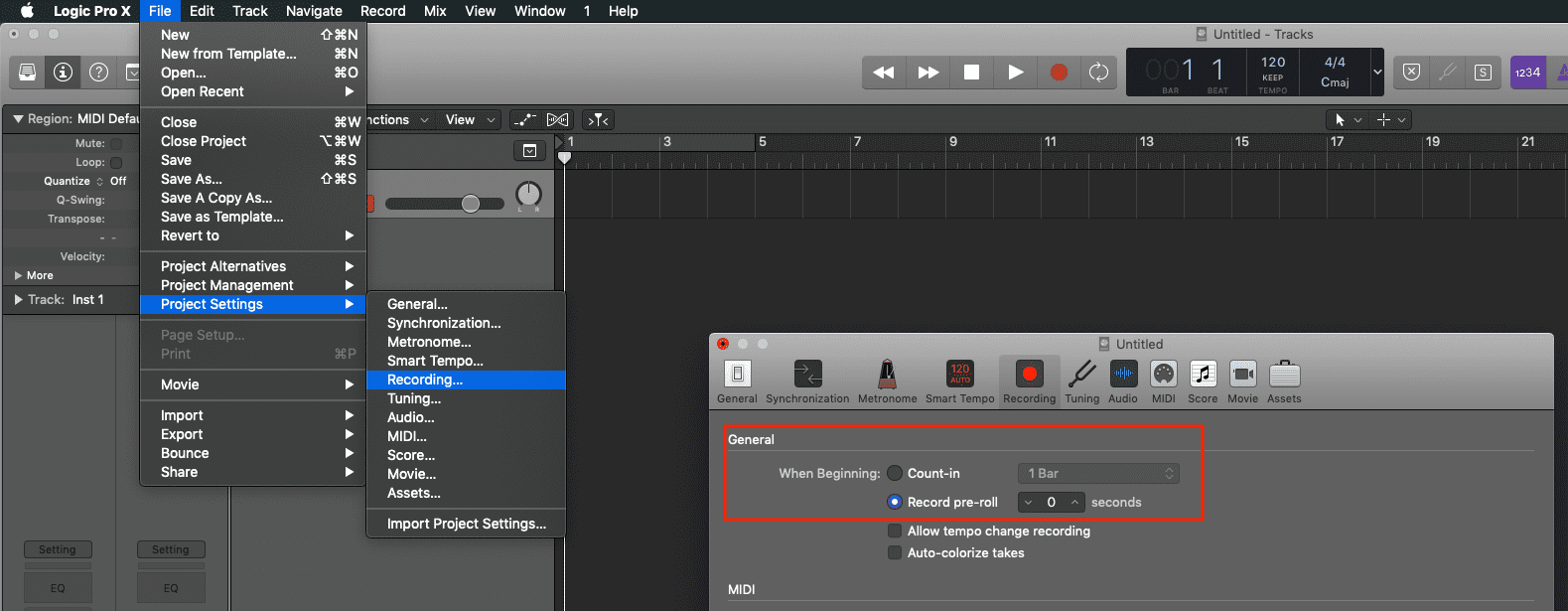1568x611 pixels.
Task: Enable the Solo S button
Action: click(x=1483, y=72)
